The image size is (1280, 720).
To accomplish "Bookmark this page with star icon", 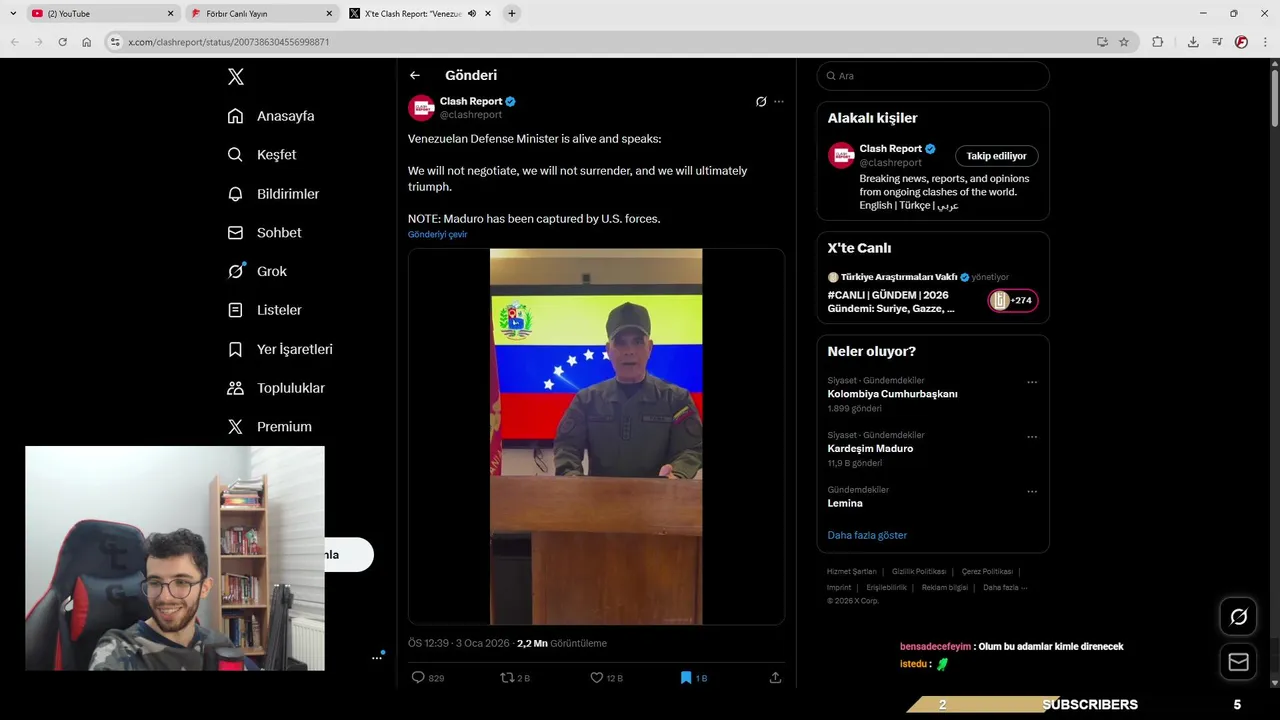I will pyautogui.click(x=1124, y=42).
